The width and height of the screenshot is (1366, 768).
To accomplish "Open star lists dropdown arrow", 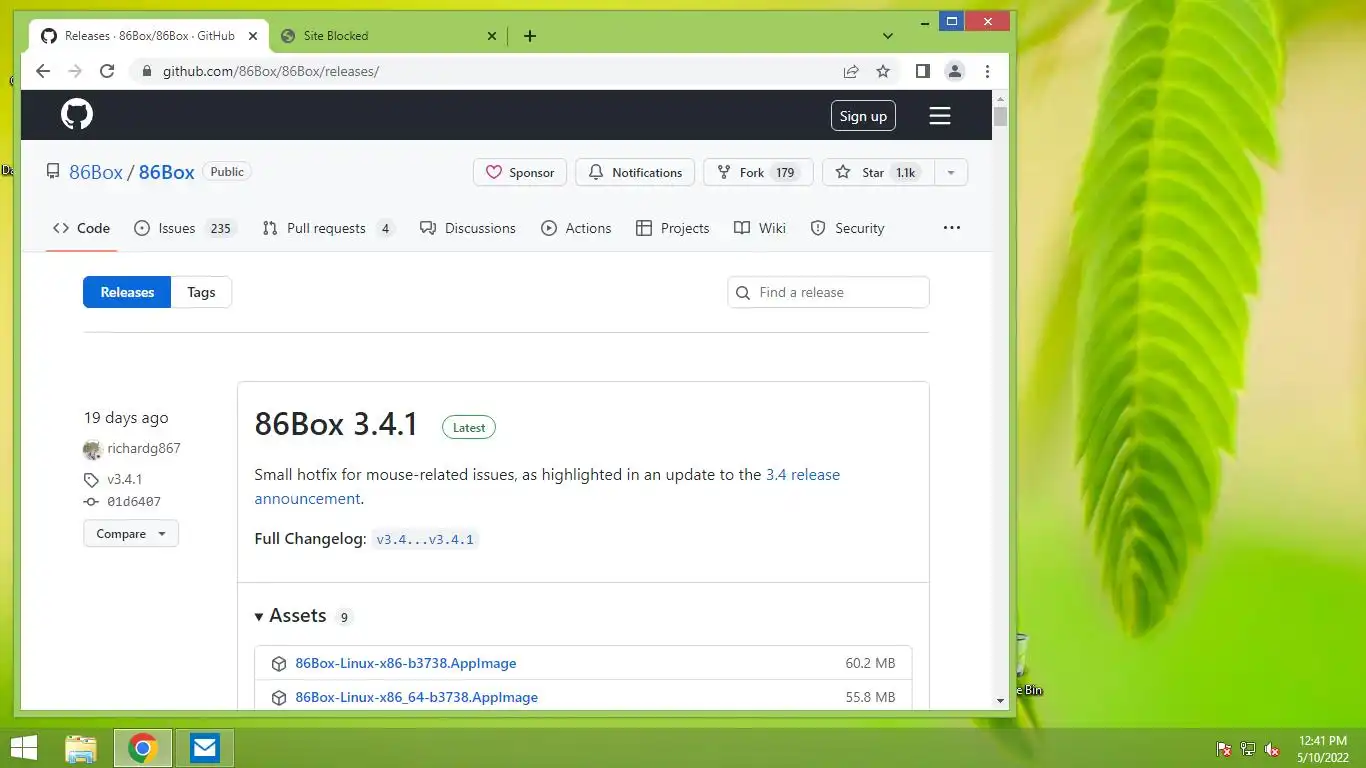I will (x=951, y=172).
